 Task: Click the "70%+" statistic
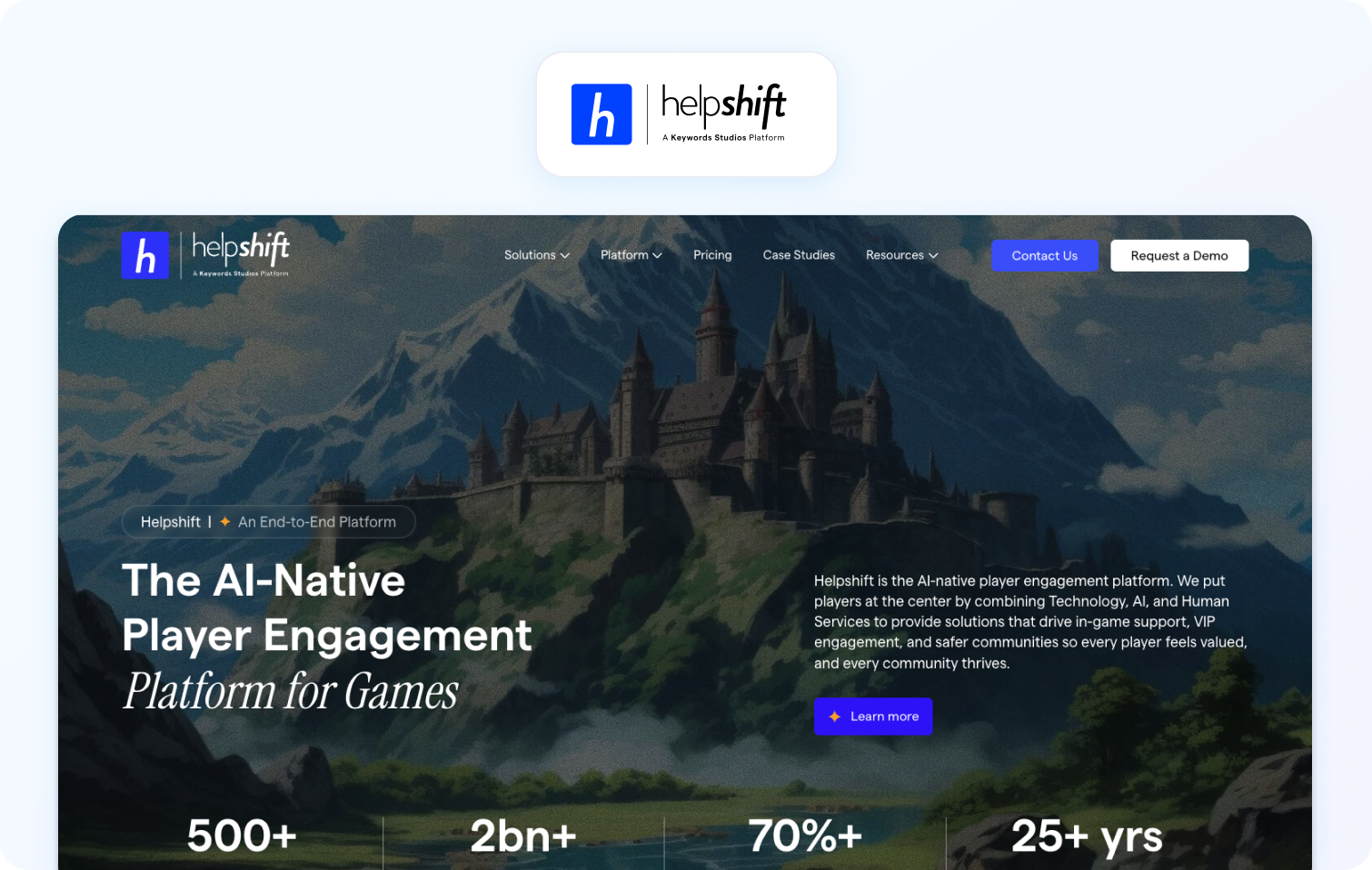[805, 835]
